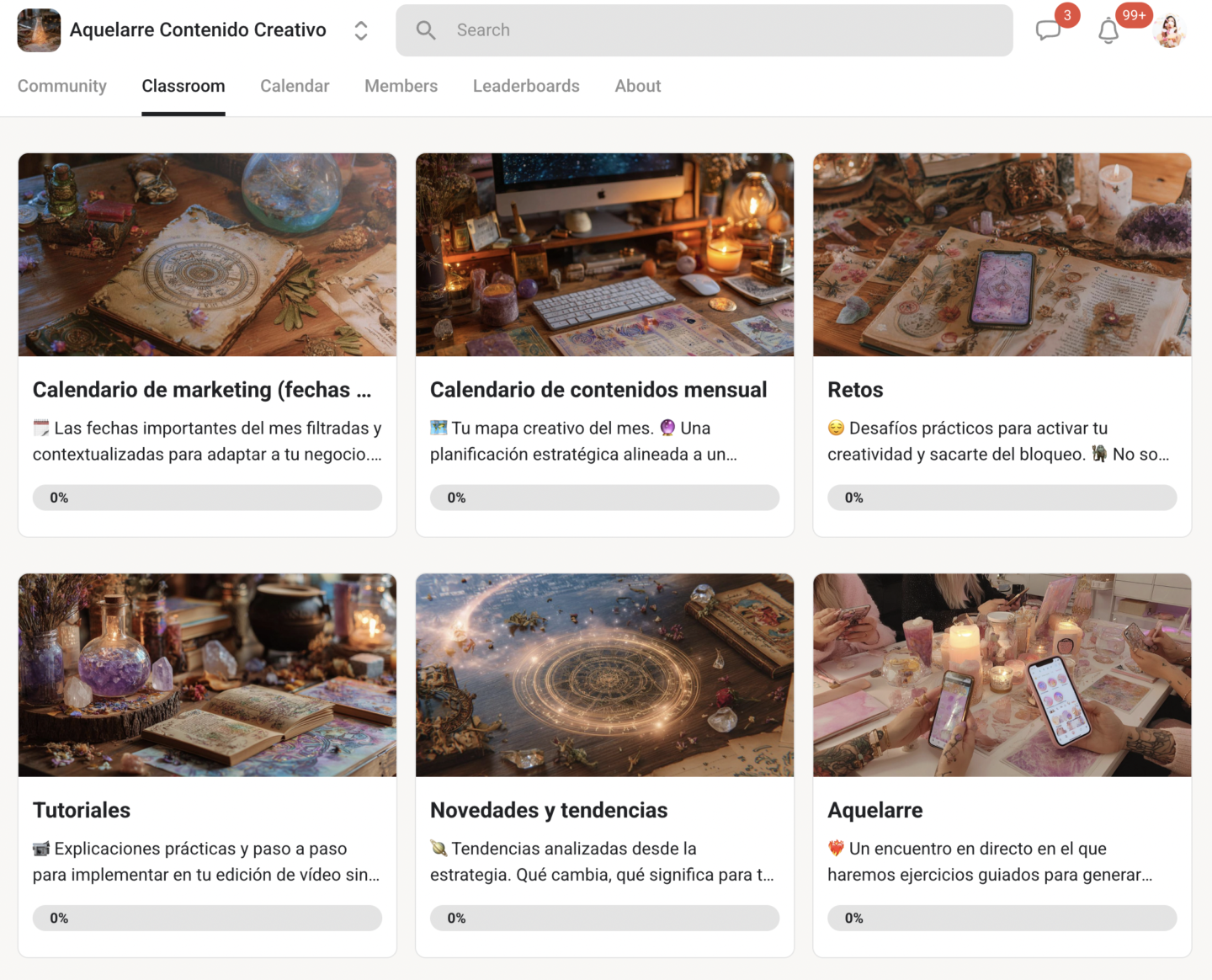
Task: Open the user profile avatar
Action: click(1169, 31)
